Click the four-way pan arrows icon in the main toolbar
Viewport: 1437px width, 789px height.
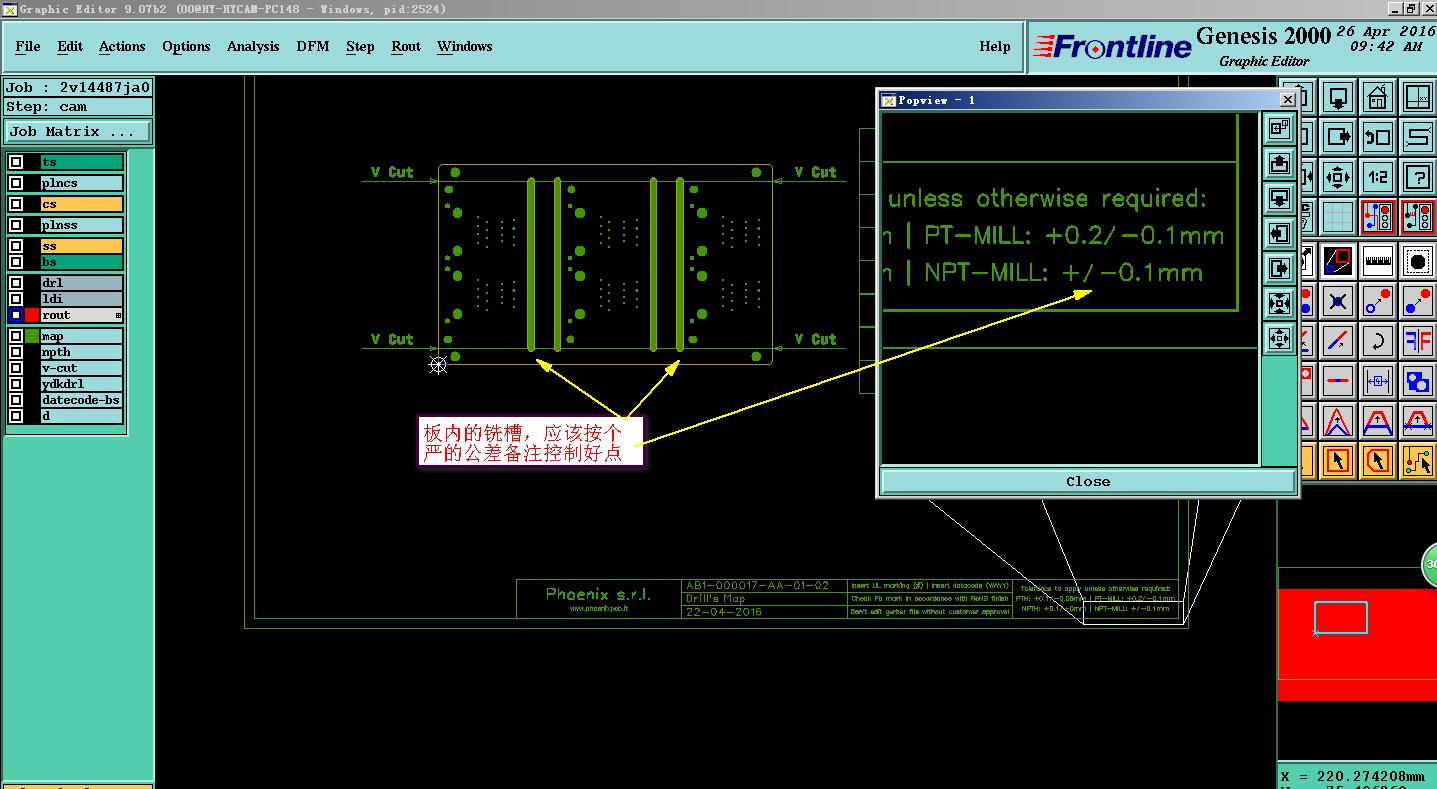tap(1338, 177)
